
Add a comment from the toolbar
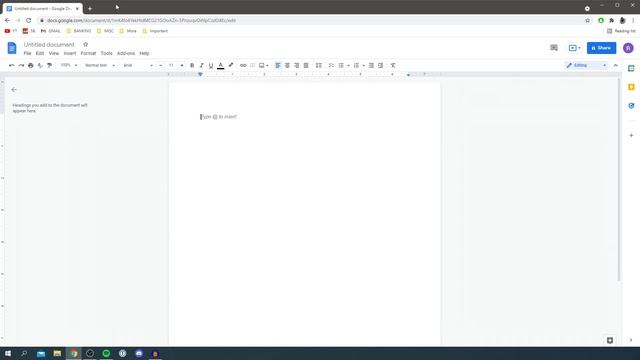click(253, 65)
